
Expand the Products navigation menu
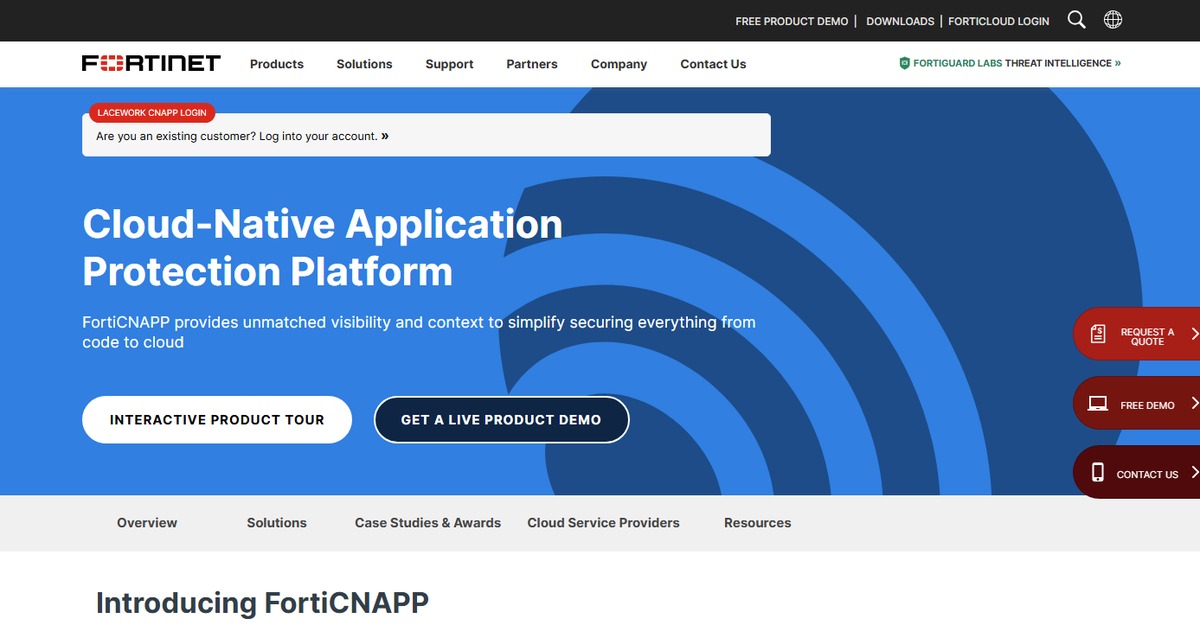tap(276, 64)
